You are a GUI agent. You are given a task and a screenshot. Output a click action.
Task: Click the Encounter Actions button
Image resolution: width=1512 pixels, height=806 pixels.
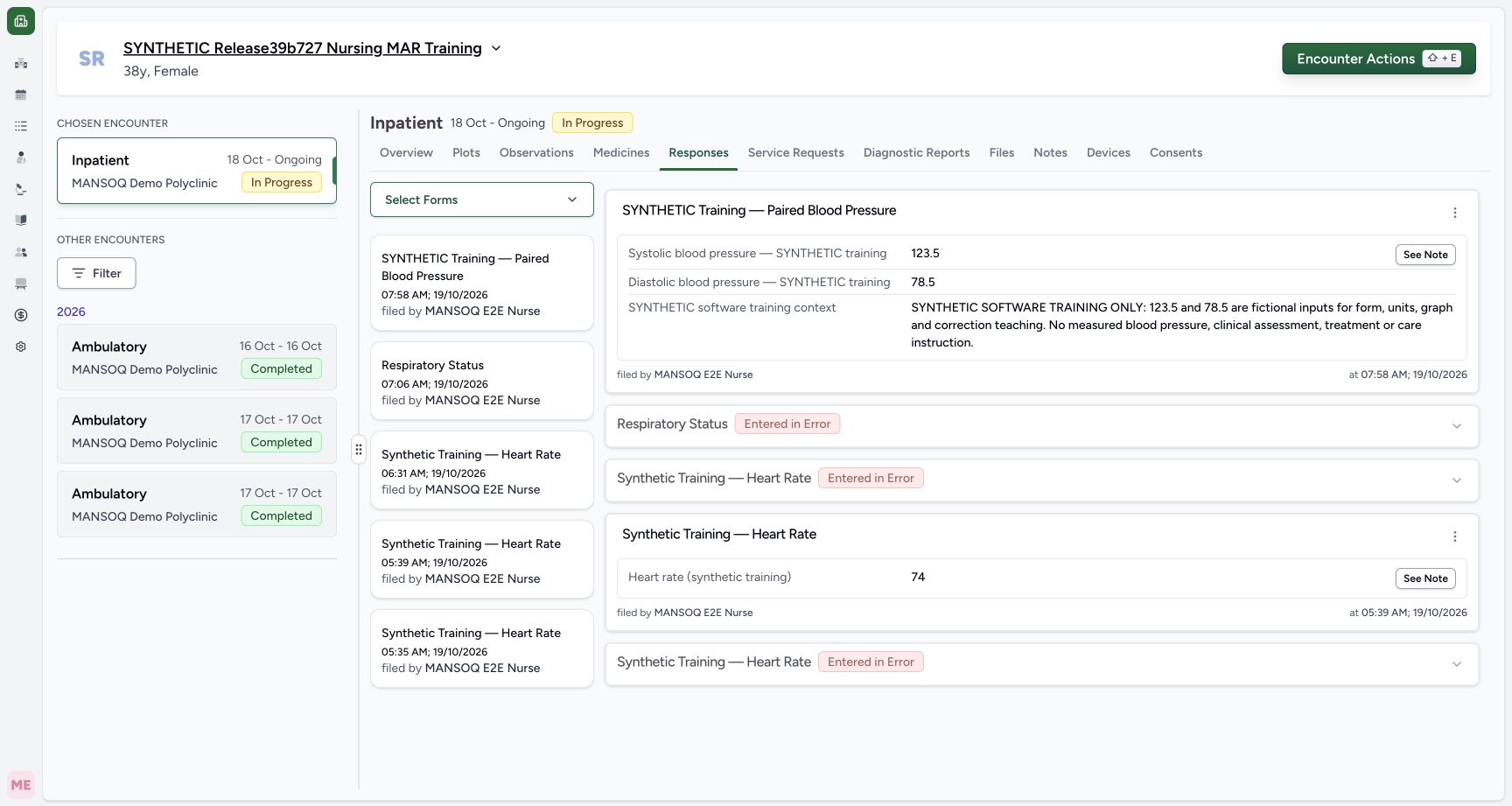pos(1379,59)
